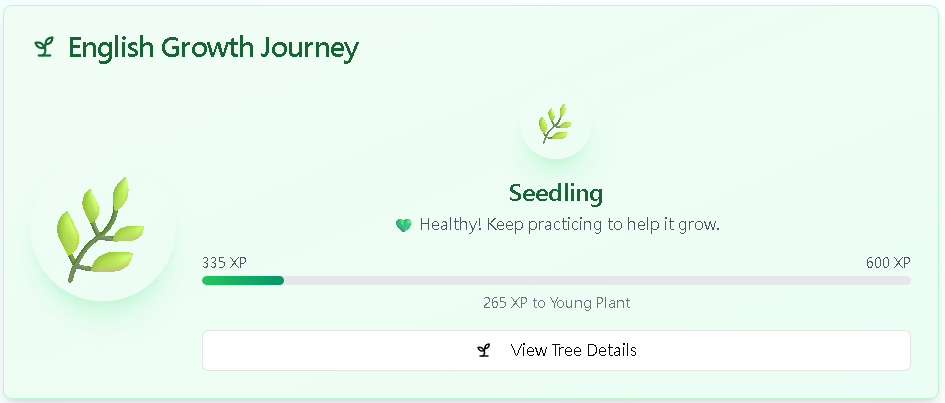Screen dimensions: 945x403
Task: Click the 600 XP goal label
Action: coord(888,263)
